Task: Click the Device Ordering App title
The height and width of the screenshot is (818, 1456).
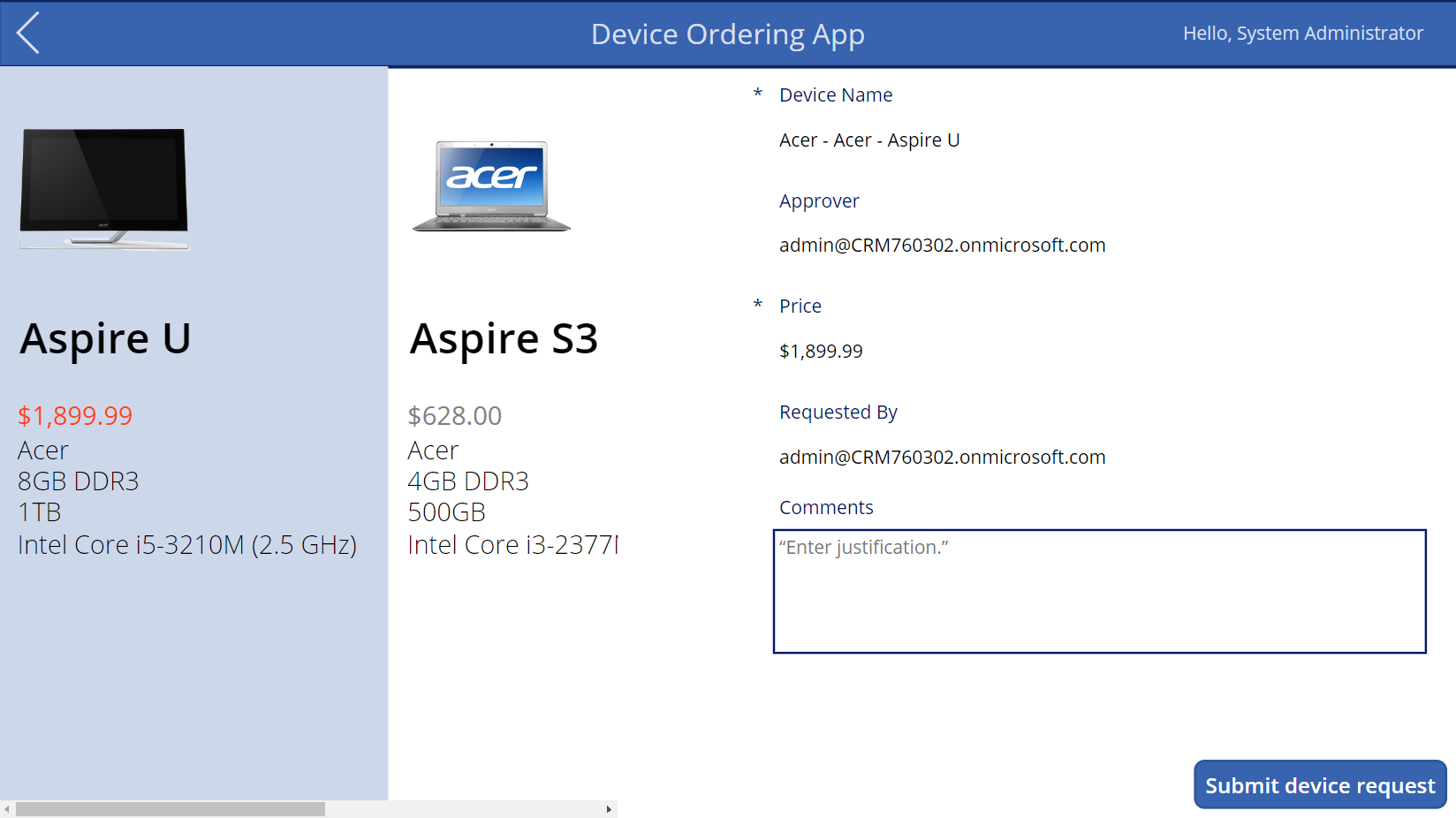Action: click(x=727, y=34)
